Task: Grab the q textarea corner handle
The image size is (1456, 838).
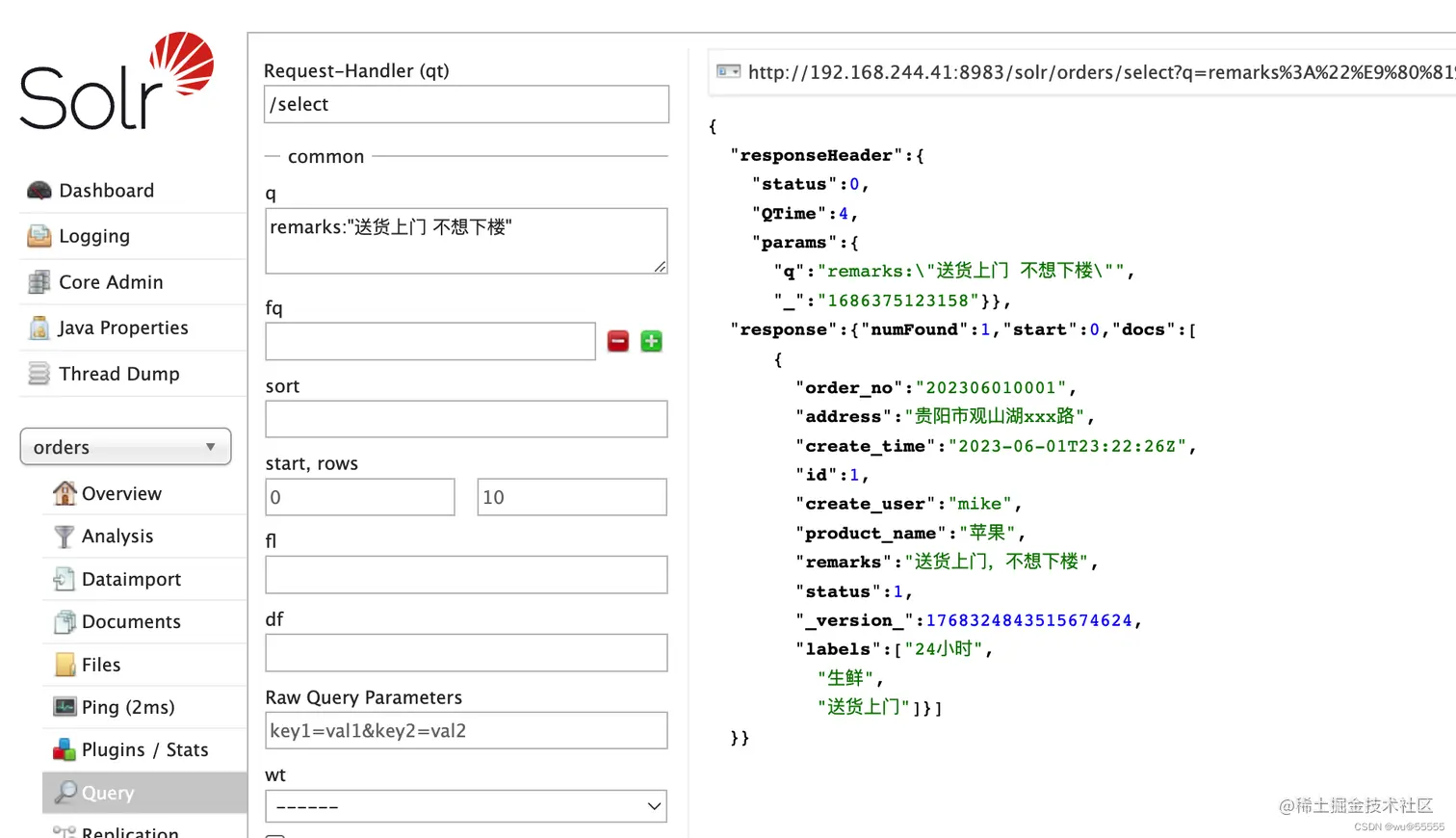Action: (660, 266)
